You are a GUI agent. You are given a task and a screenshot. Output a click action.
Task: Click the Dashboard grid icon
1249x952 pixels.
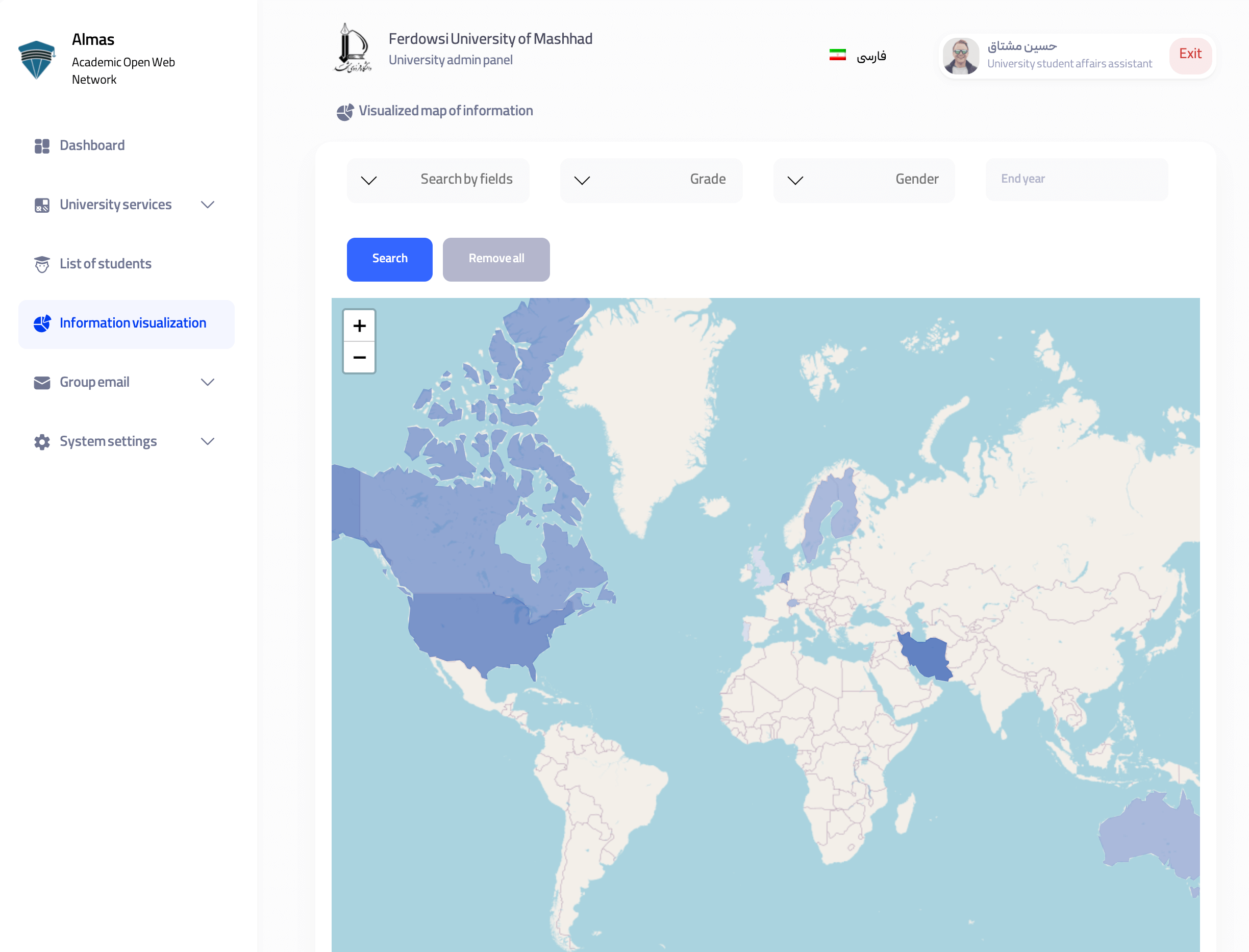[42, 146]
